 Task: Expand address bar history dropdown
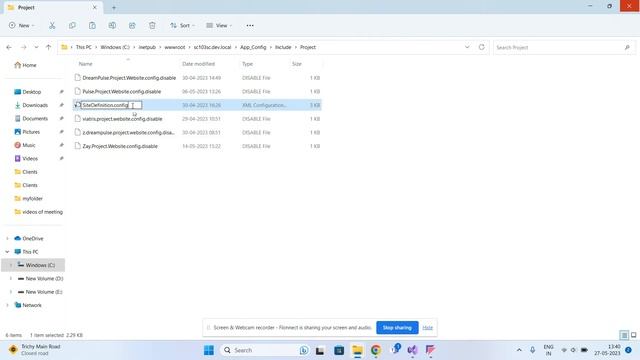[x=467, y=47]
